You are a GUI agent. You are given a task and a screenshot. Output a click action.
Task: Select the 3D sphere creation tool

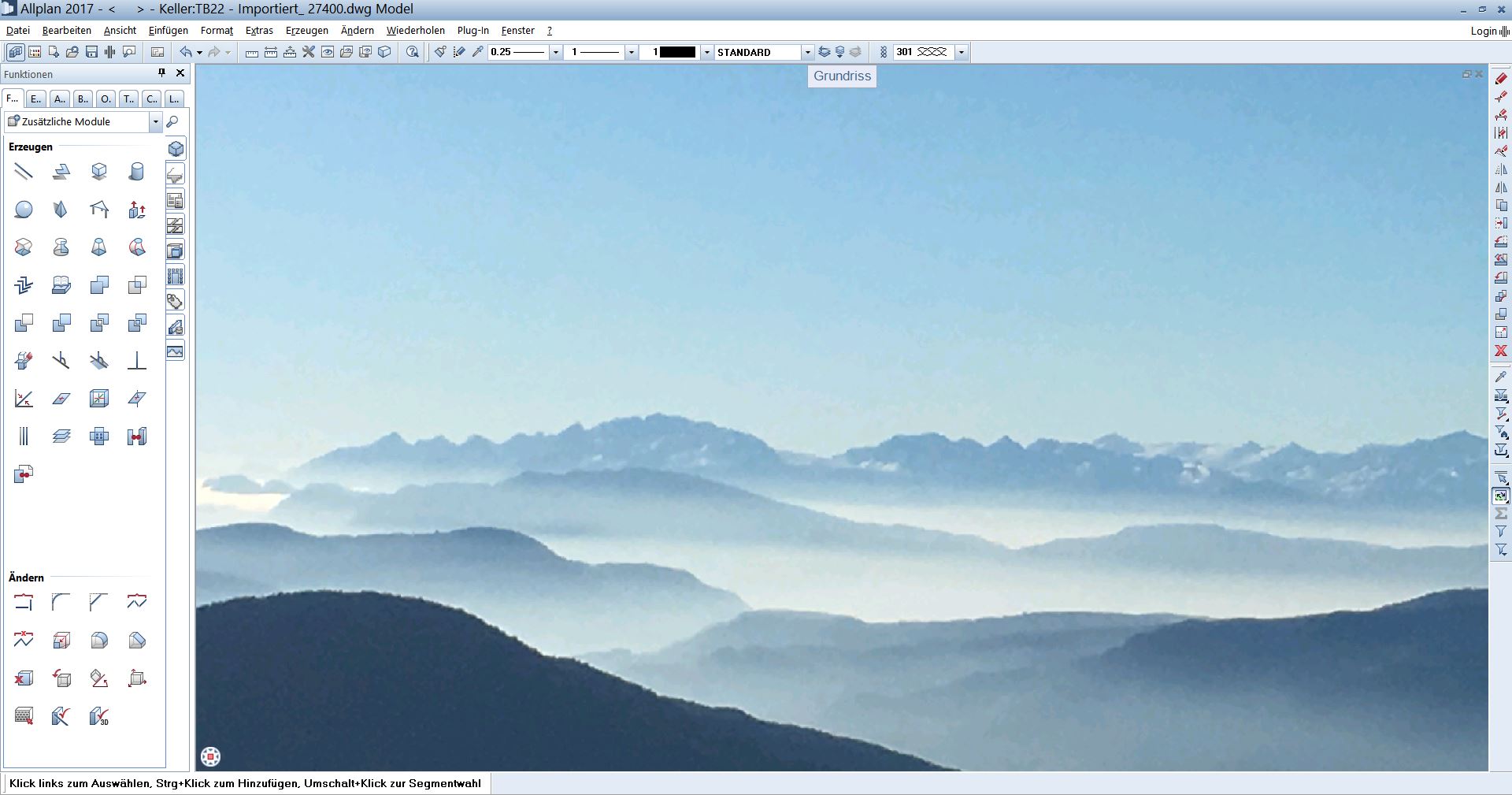[x=24, y=210]
